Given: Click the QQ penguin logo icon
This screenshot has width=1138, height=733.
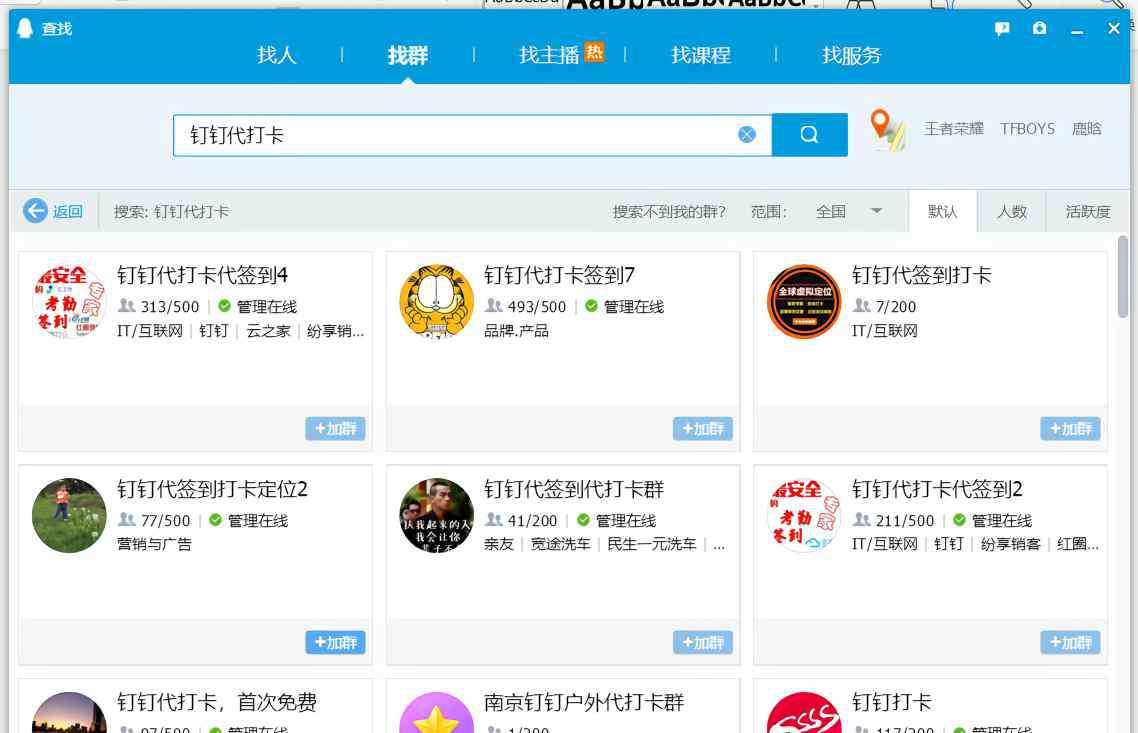Looking at the screenshot, I should click(x=25, y=28).
